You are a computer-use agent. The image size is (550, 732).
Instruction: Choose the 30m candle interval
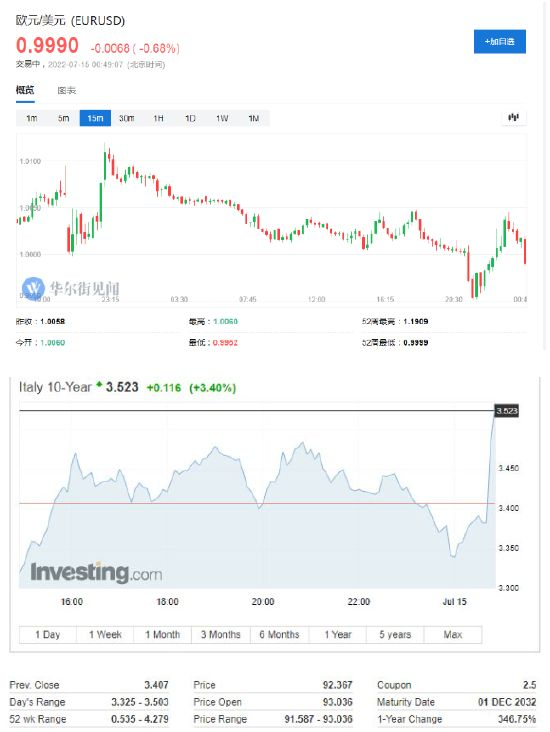point(127,118)
